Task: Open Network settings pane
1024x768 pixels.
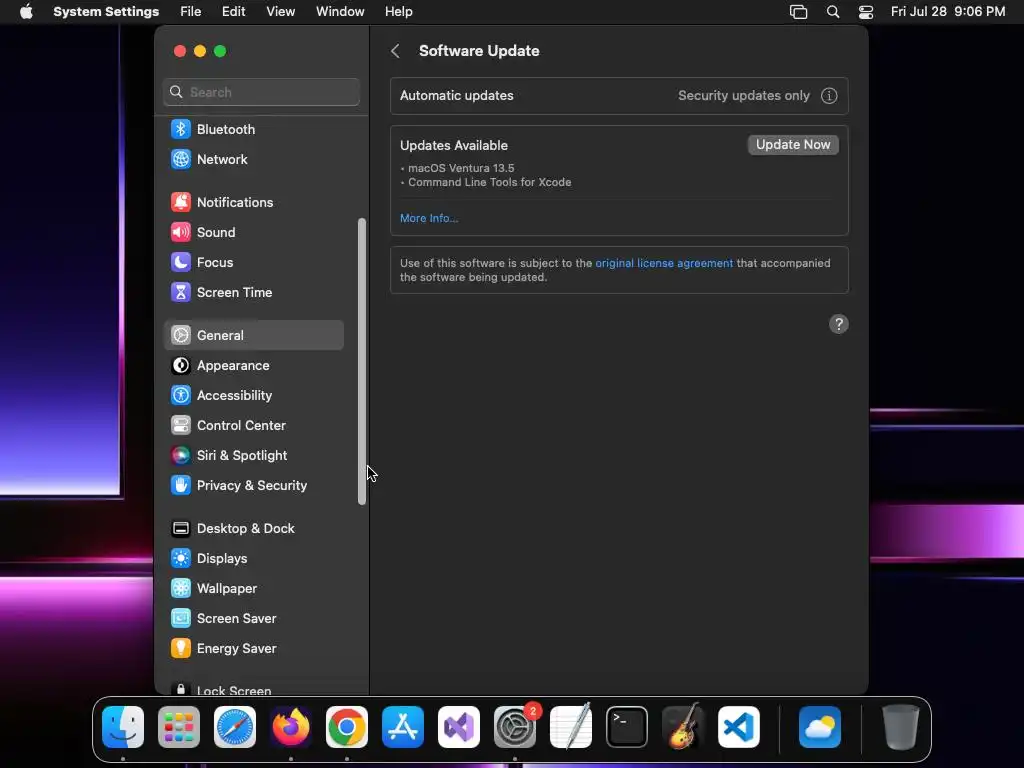Action: tap(253, 159)
